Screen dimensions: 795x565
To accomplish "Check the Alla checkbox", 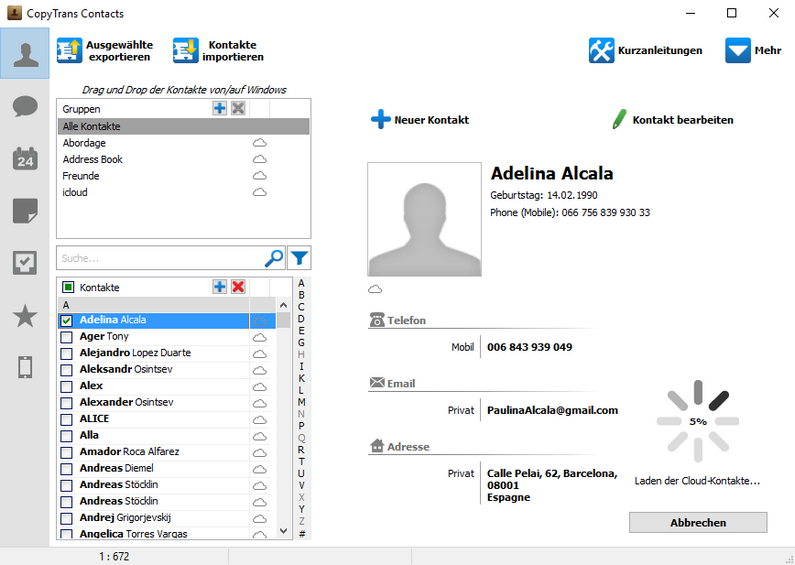I will tap(66, 436).
